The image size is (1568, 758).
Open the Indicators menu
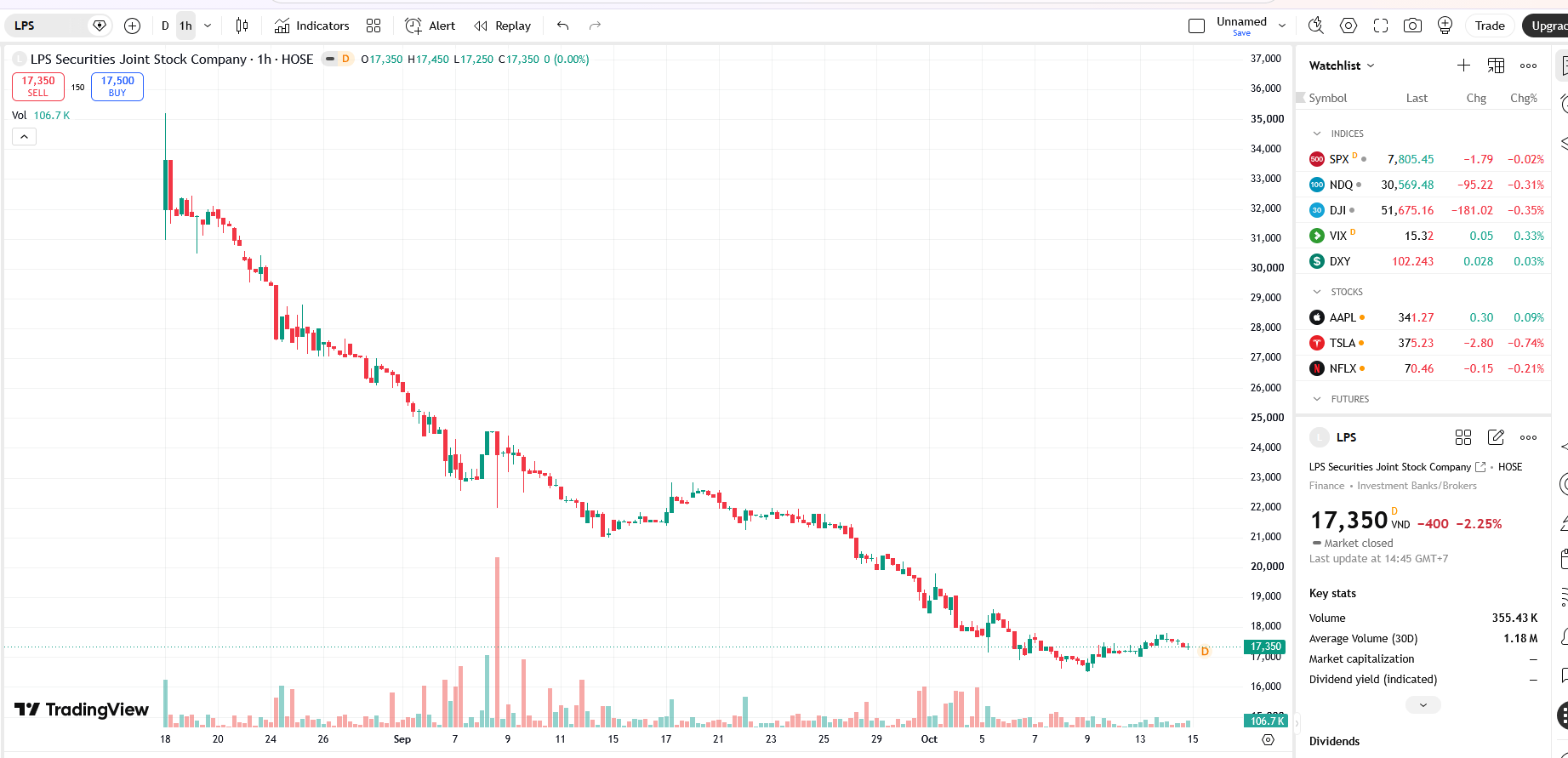pos(311,26)
